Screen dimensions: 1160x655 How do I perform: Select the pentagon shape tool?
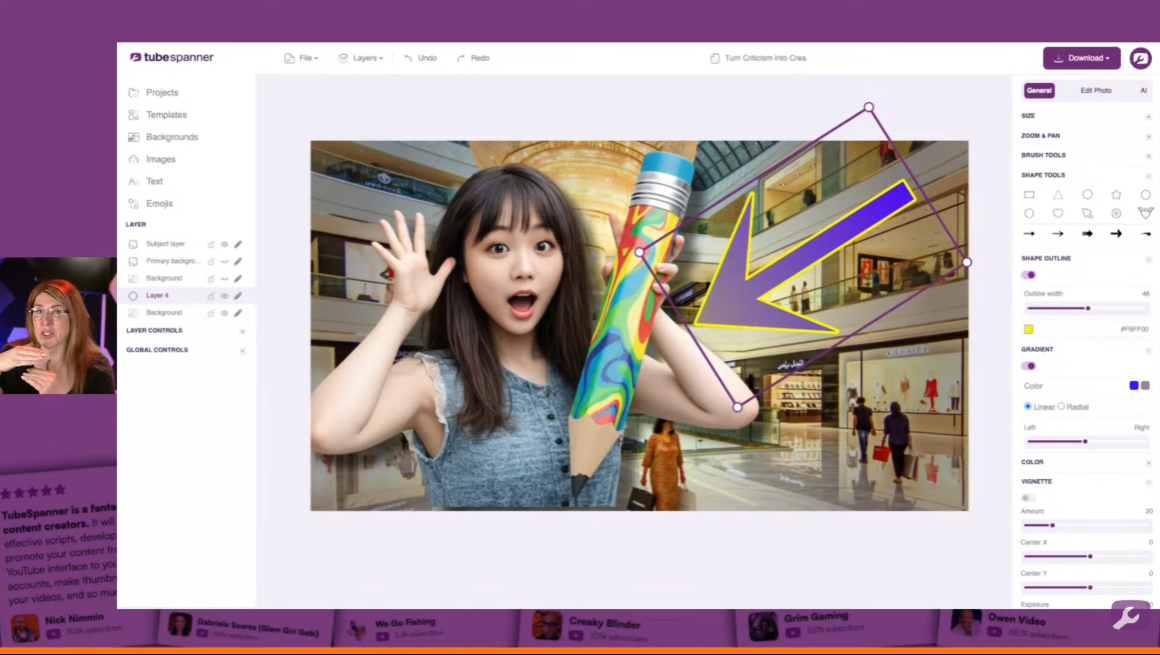coord(1145,195)
